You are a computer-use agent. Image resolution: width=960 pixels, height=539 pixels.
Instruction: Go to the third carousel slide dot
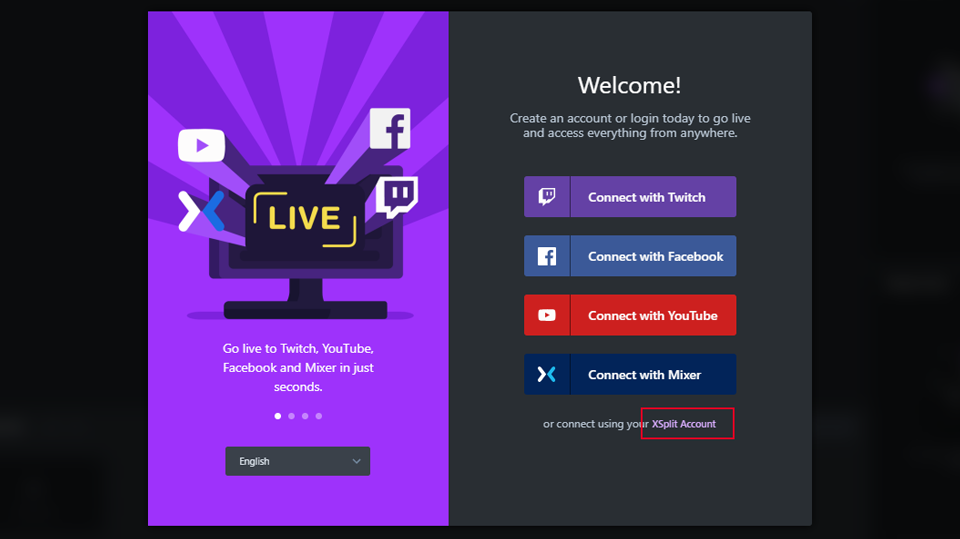[x=305, y=416]
